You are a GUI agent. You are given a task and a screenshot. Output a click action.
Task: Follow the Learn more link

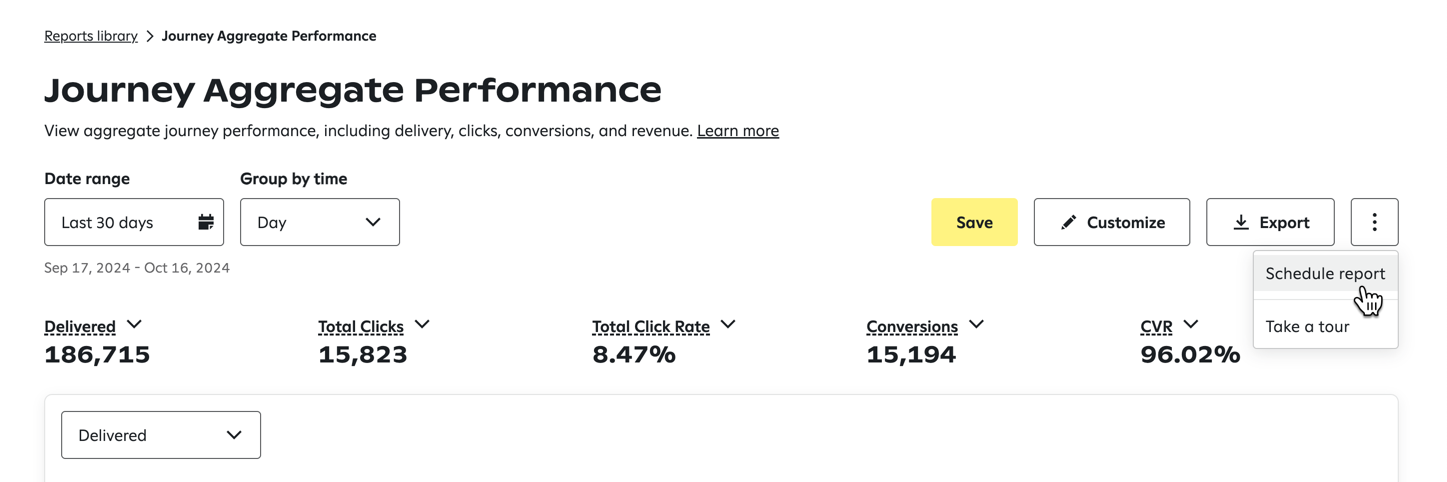click(738, 131)
